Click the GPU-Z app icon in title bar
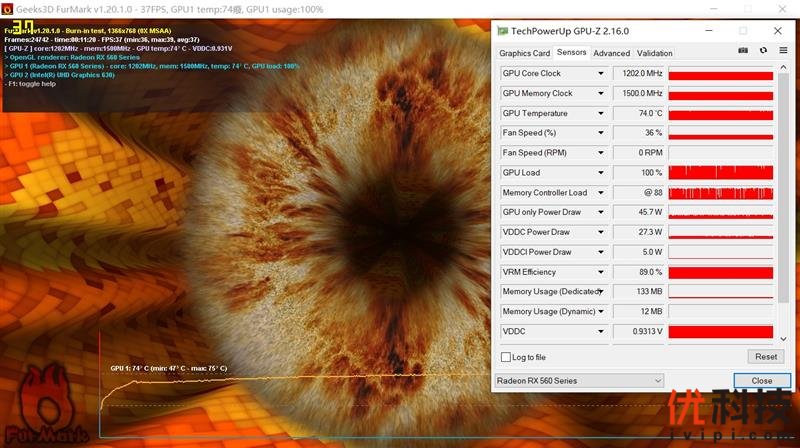Image resolution: width=800 pixels, height=448 pixels. click(503, 31)
